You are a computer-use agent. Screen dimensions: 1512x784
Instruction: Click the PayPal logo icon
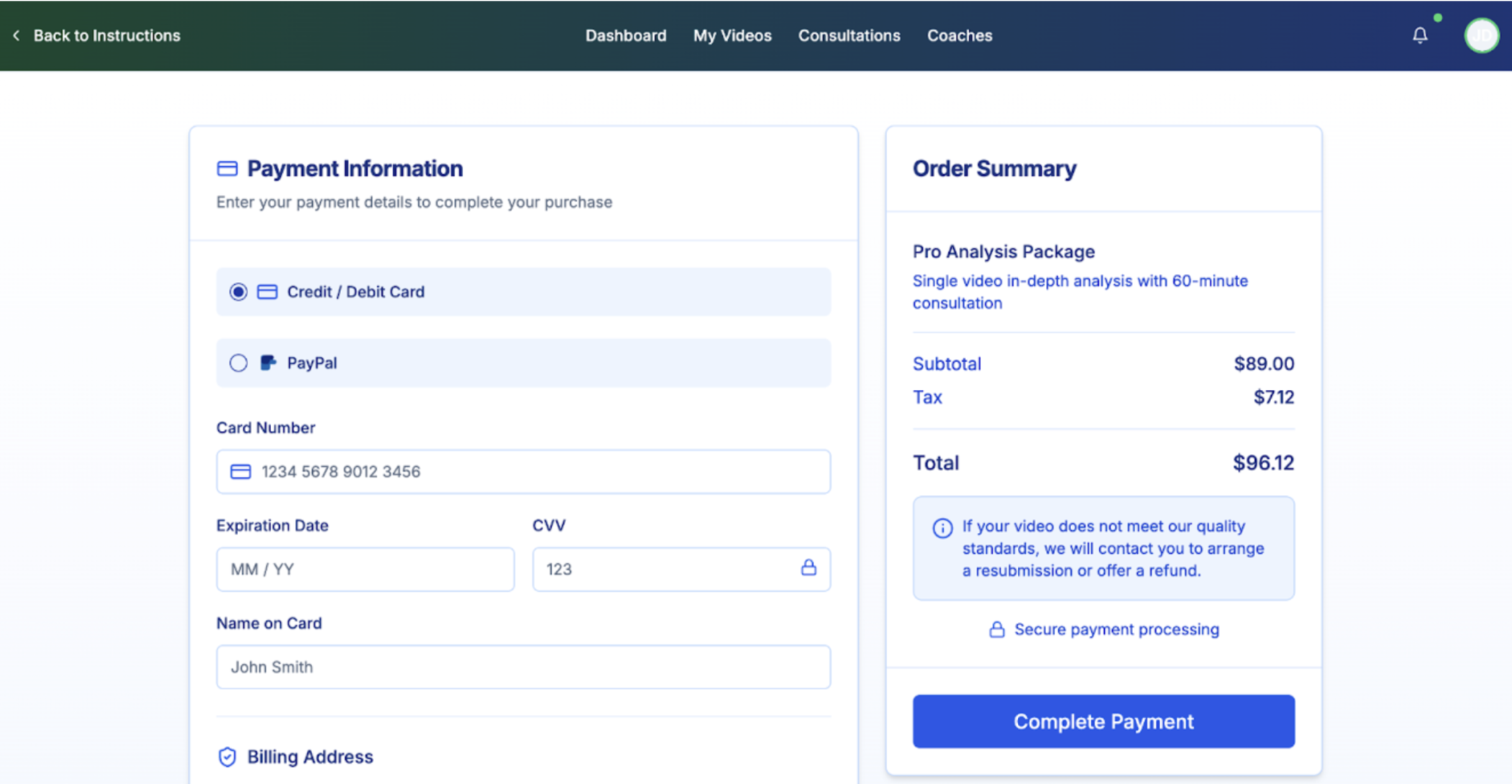[268, 363]
